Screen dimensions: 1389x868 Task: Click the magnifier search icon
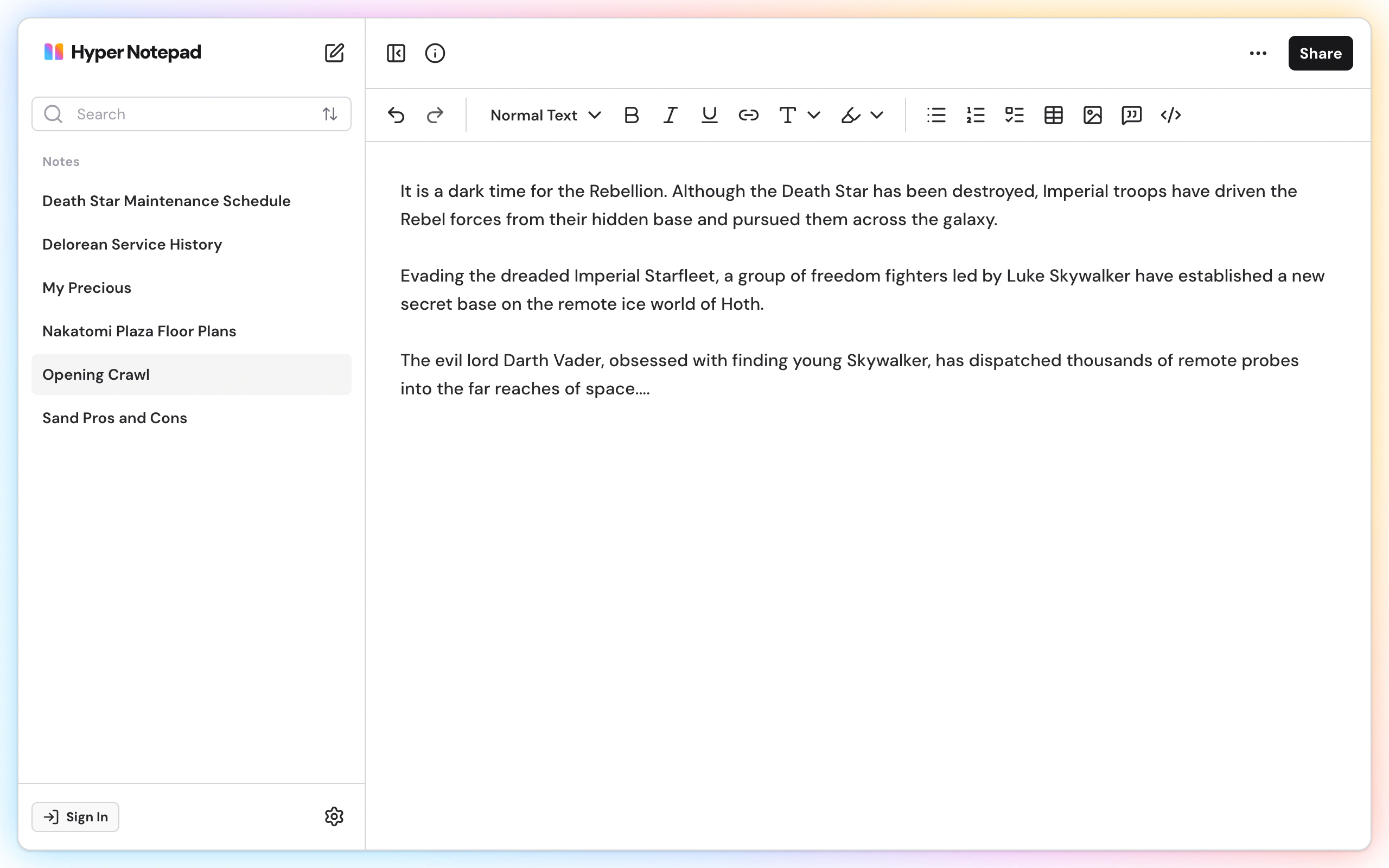click(53, 114)
